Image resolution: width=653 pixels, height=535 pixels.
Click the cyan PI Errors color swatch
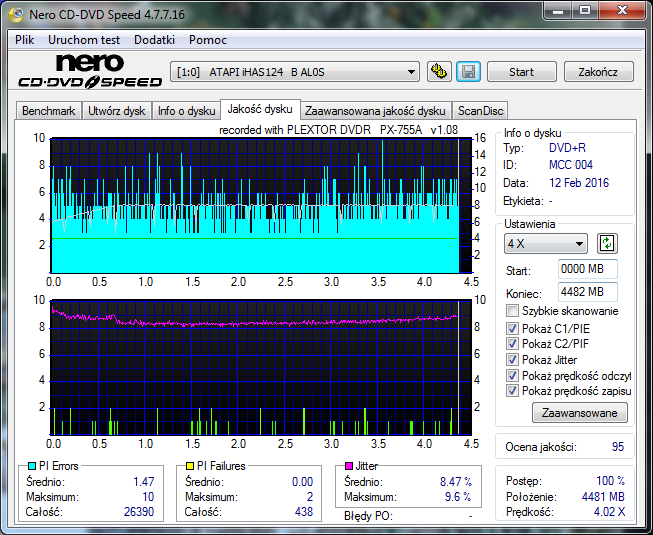pyautogui.click(x=32, y=466)
